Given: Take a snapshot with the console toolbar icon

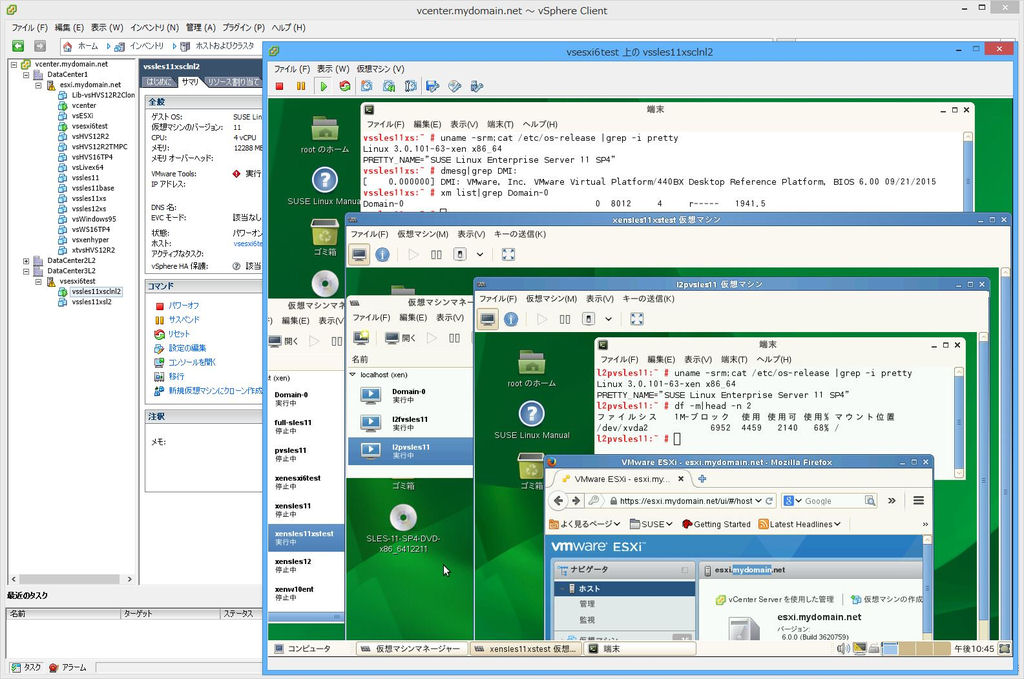Looking at the screenshot, I should (x=367, y=86).
